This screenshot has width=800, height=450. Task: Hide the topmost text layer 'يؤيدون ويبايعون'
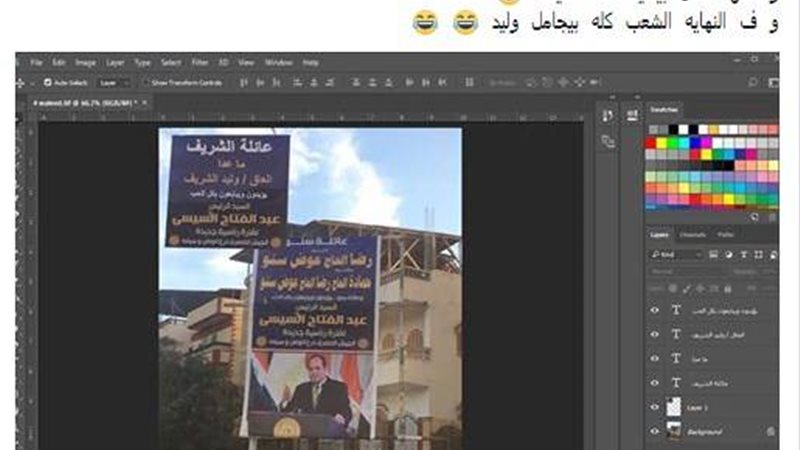(x=655, y=310)
